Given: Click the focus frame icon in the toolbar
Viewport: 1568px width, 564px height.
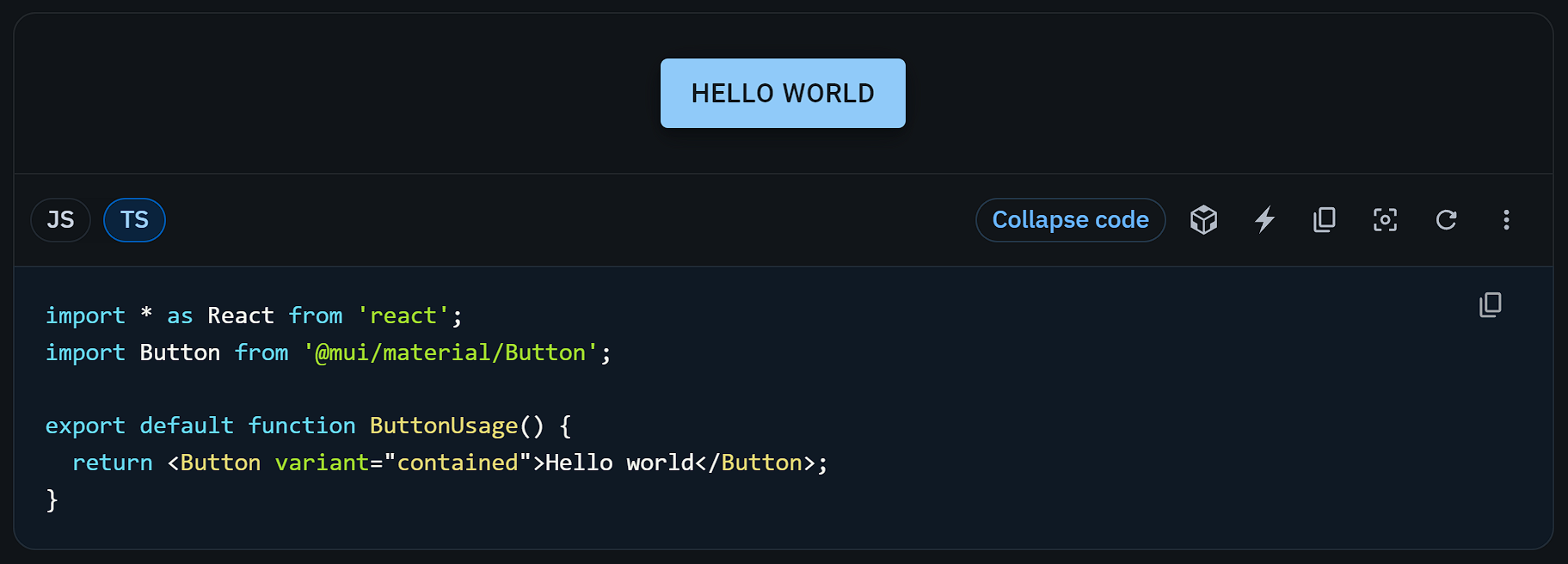Looking at the screenshot, I should (x=1385, y=220).
